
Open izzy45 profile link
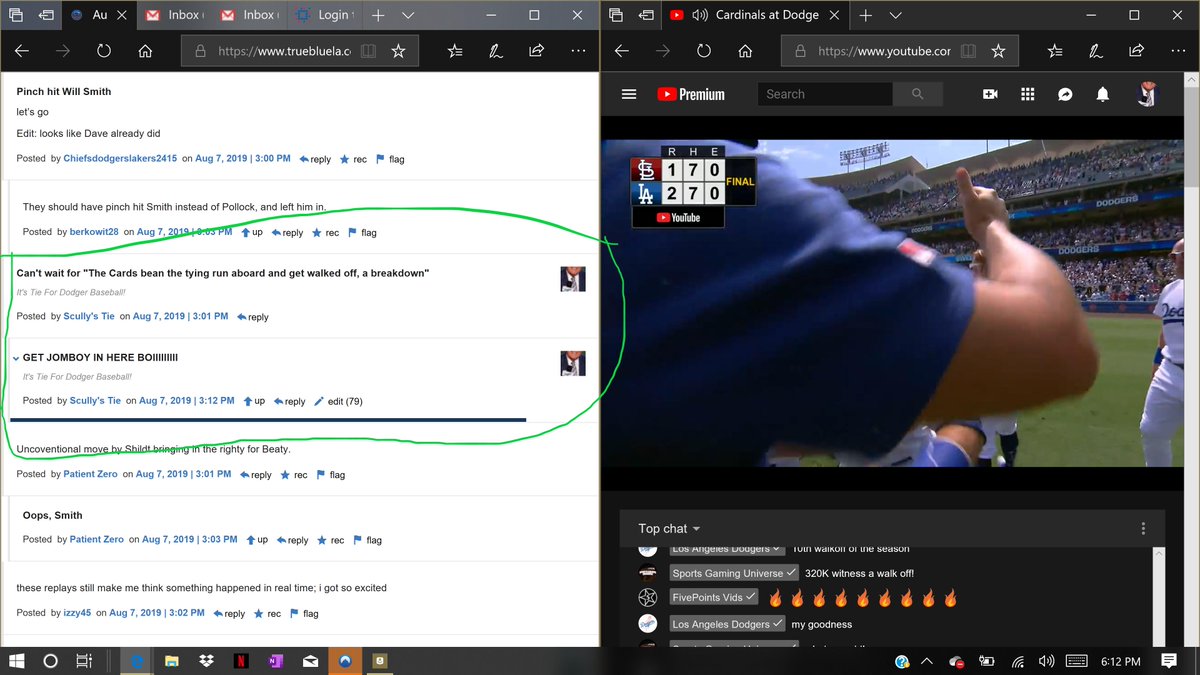pyautogui.click(x=77, y=613)
